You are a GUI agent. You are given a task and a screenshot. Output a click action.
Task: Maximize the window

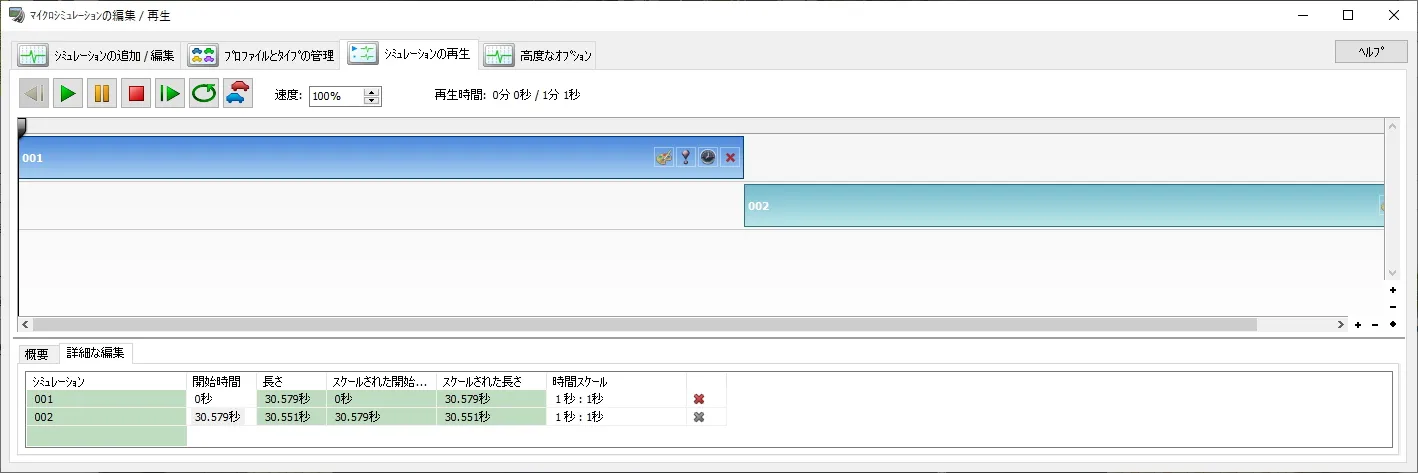[x=1347, y=15]
